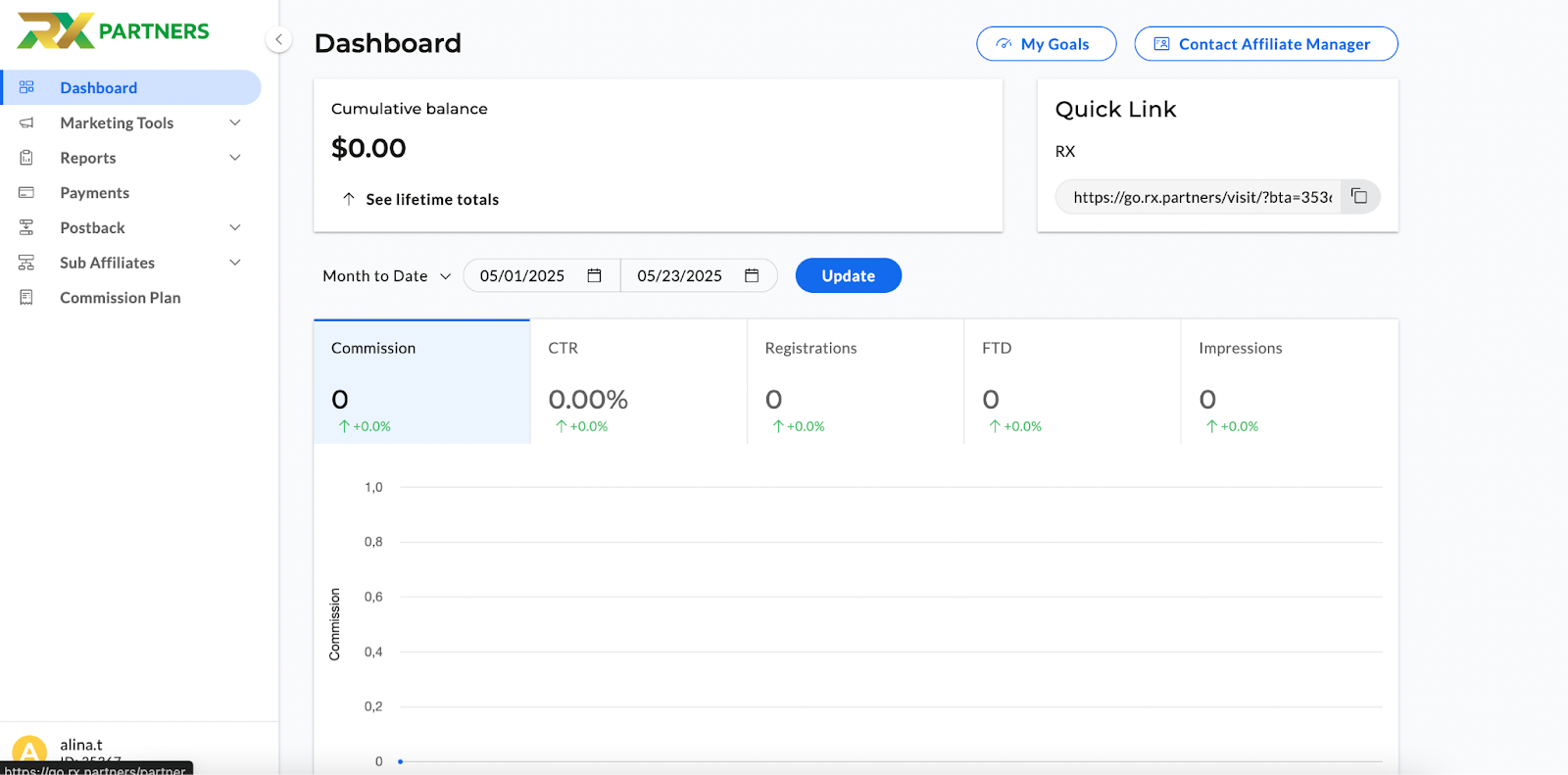Click the alina.t user avatar
The height and width of the screenshot is (775, 1568).
point(29,751)
